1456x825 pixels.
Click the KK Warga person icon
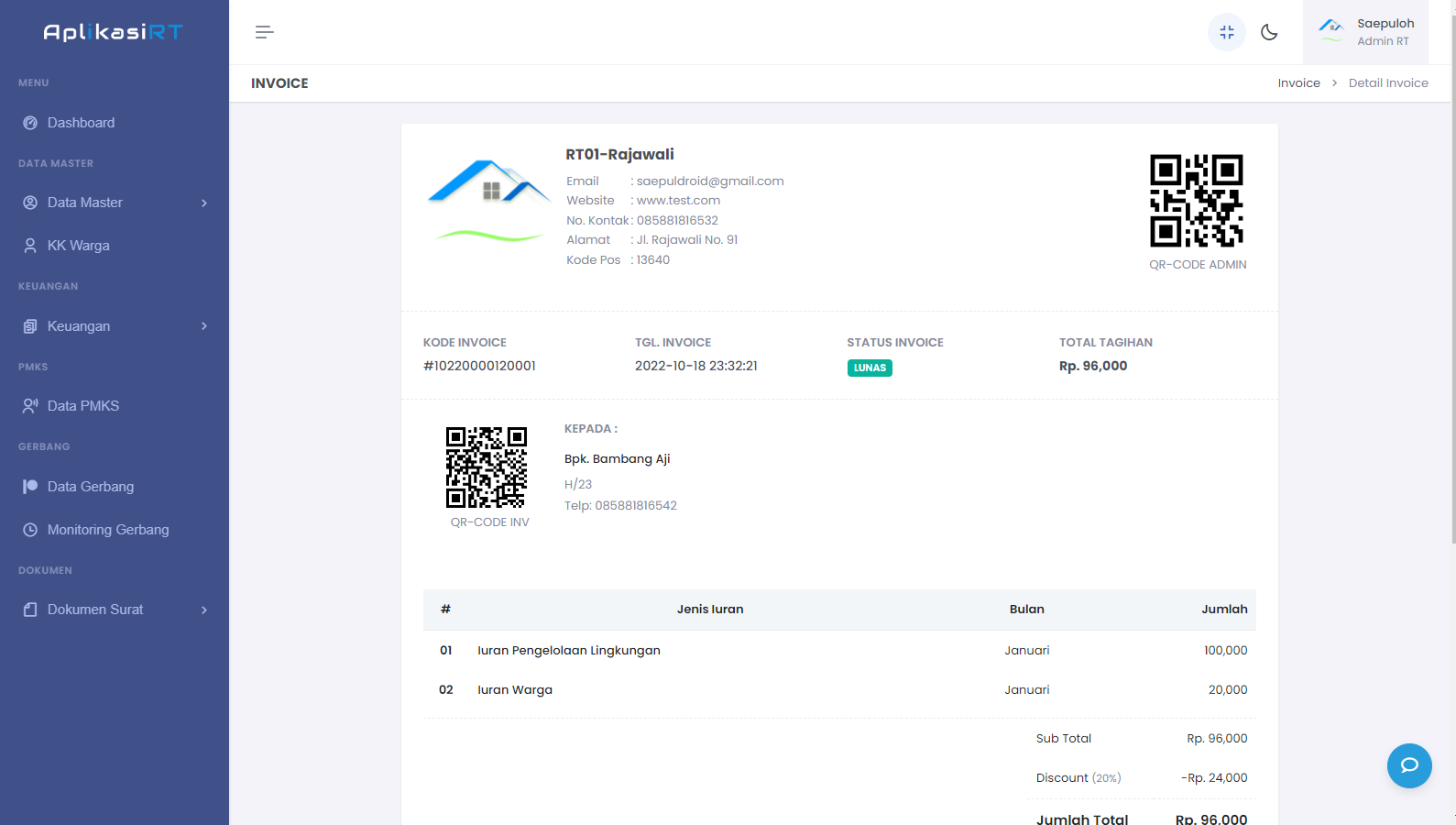[30, 246]
